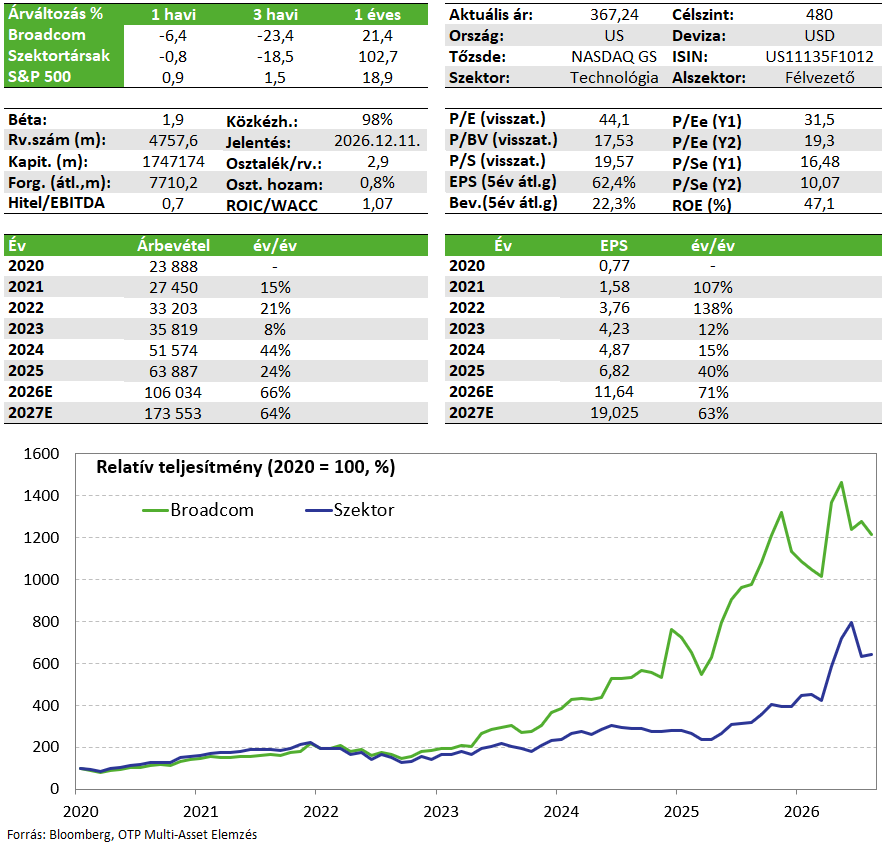The image size is (888, 846).
Task: Click the ISIN code US11135F1012
Action: [819, 57]
